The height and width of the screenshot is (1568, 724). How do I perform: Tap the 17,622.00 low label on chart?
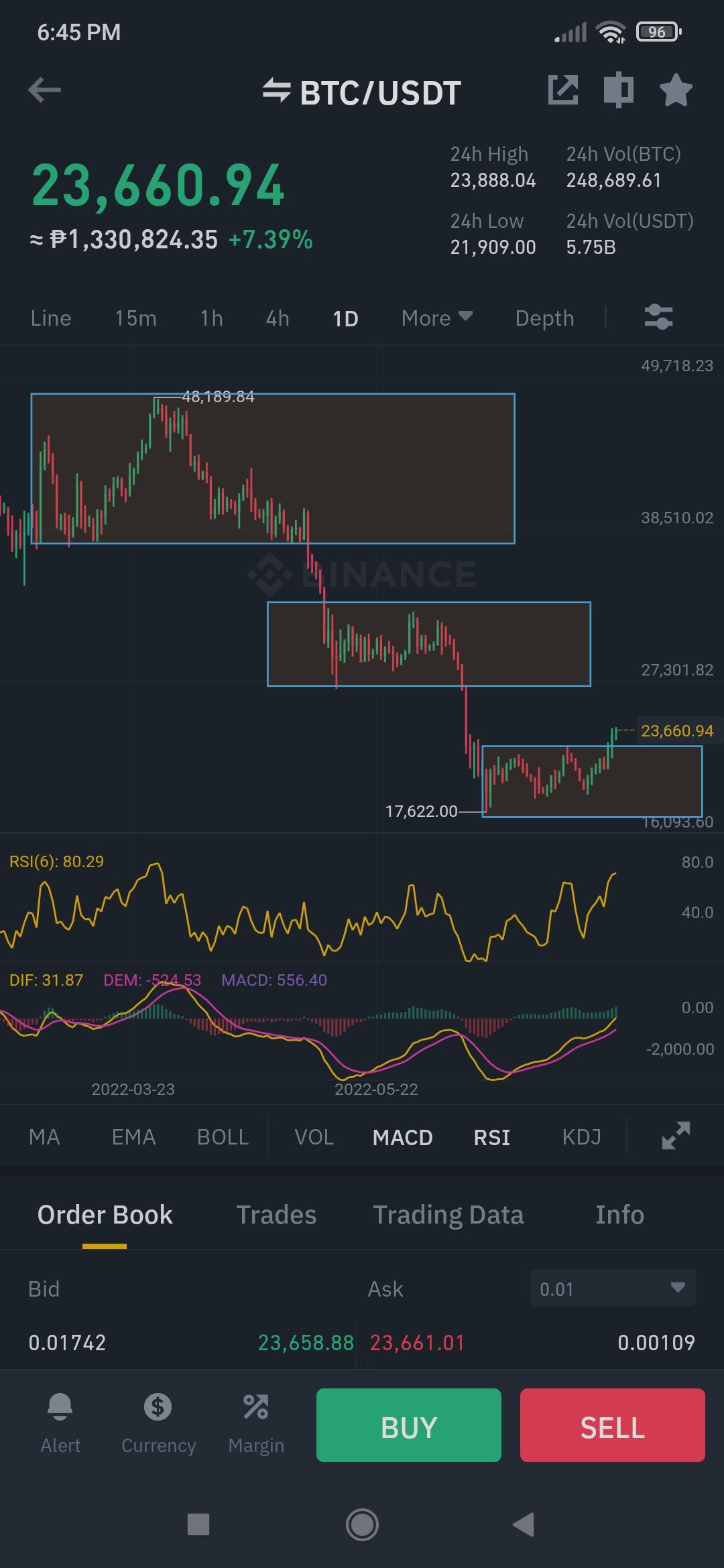click(x=421, y=811)
